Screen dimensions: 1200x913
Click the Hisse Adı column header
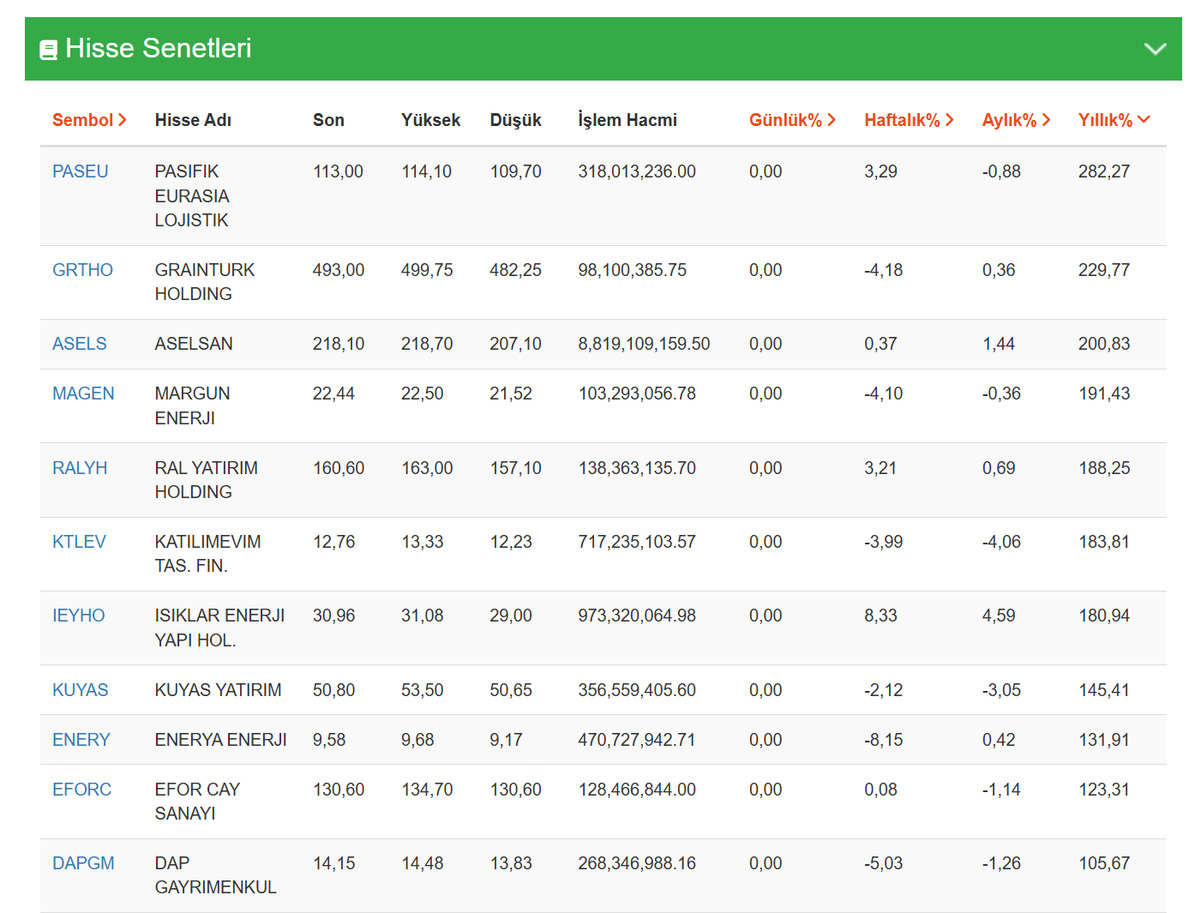pyautogui.click(x=193, y=120)
